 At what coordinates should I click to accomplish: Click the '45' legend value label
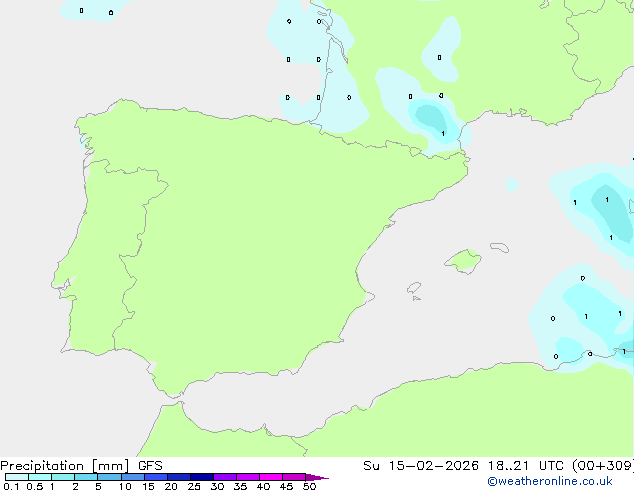286,486
